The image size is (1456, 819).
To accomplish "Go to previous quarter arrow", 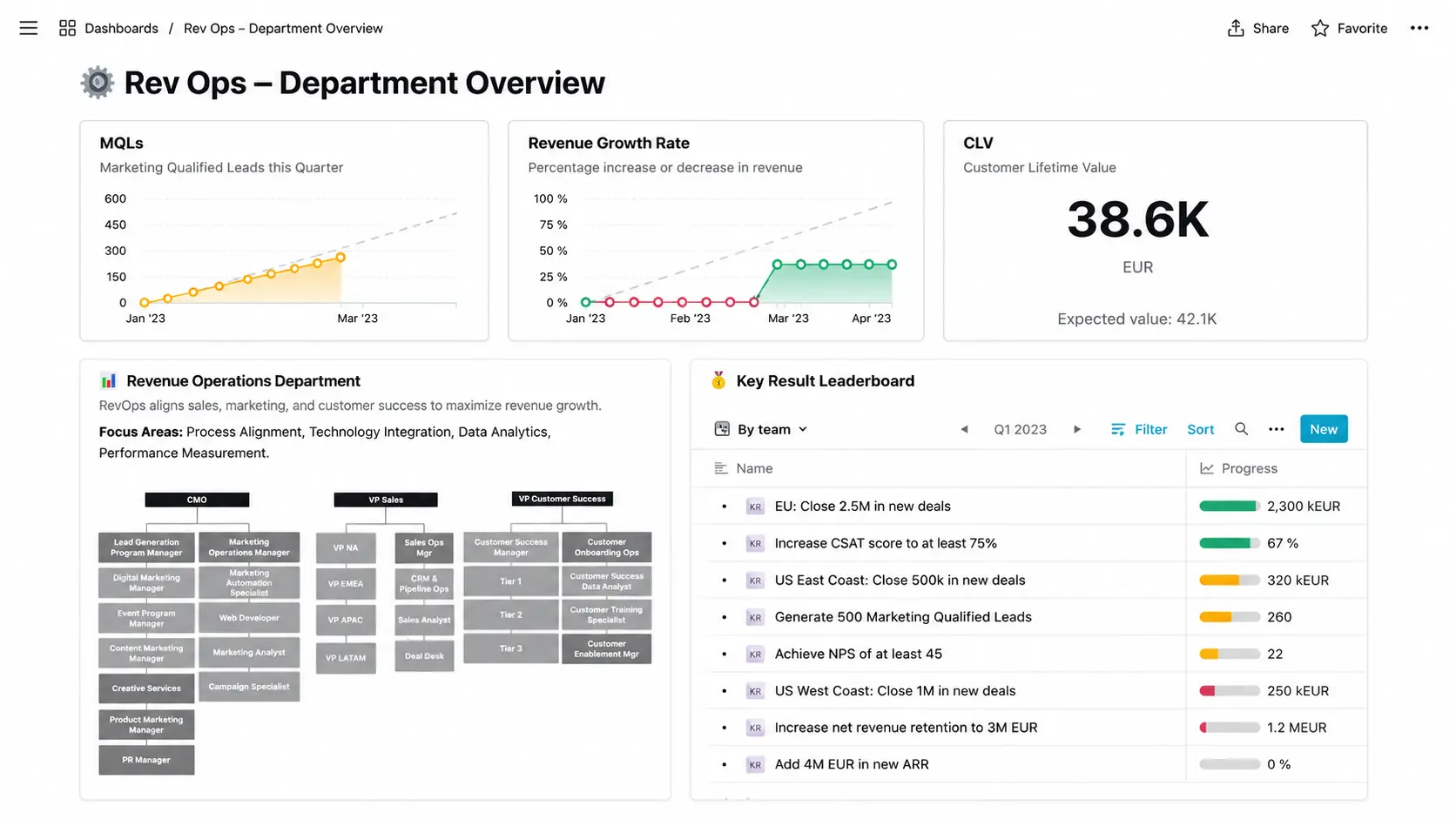I will pos(964,429).
